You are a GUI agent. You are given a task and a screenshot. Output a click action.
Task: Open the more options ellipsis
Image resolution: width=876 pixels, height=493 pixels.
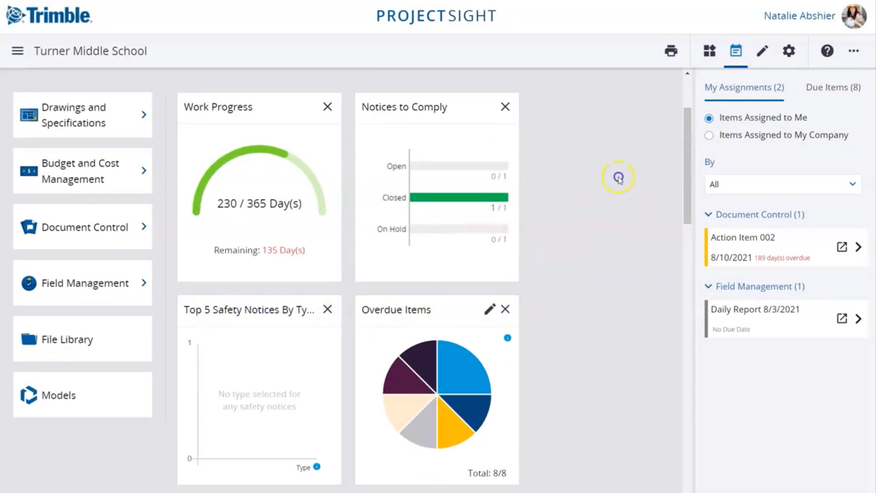point(854,51)
